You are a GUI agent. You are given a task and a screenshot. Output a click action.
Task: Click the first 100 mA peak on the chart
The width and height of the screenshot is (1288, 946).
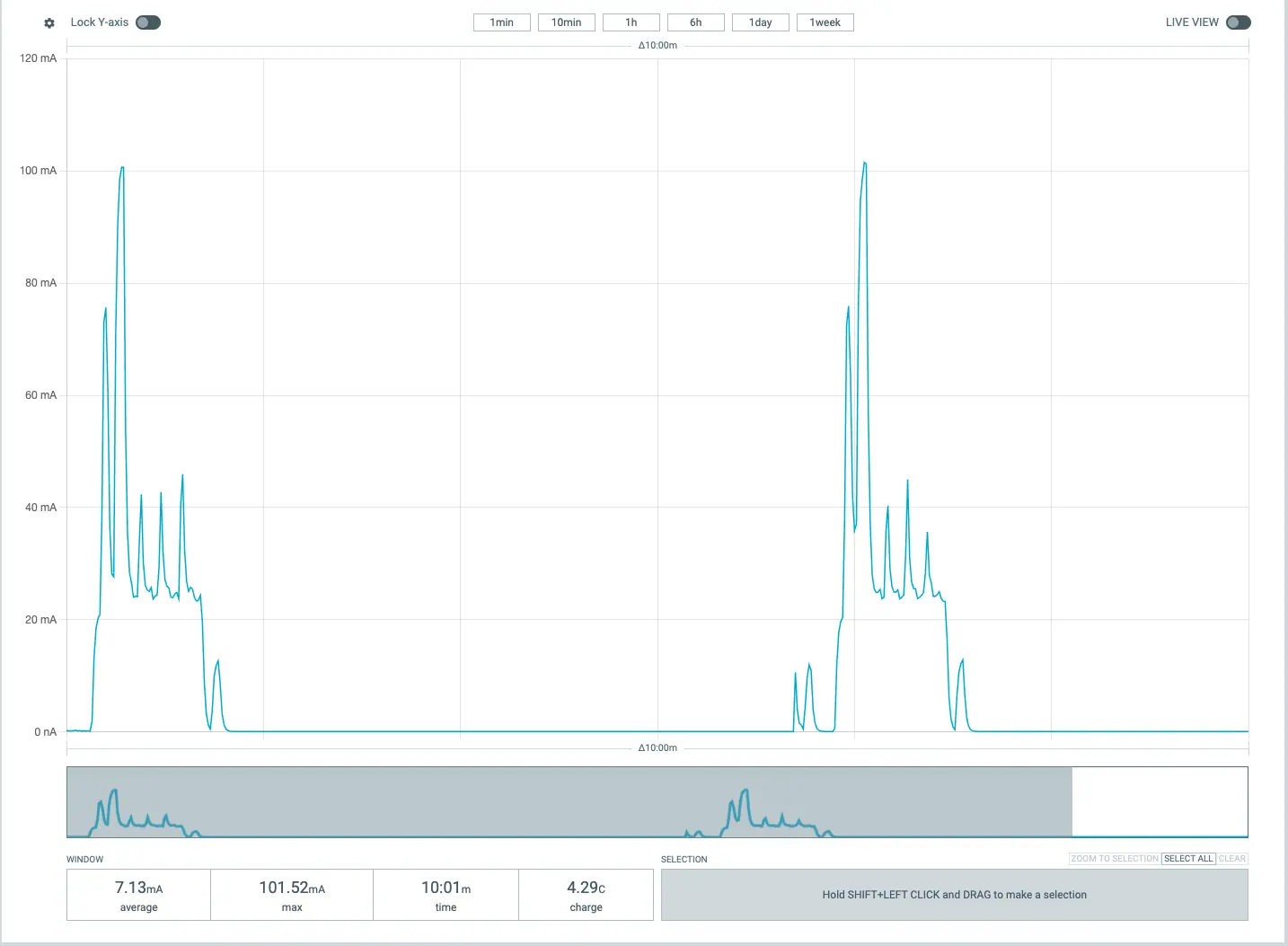122,168
